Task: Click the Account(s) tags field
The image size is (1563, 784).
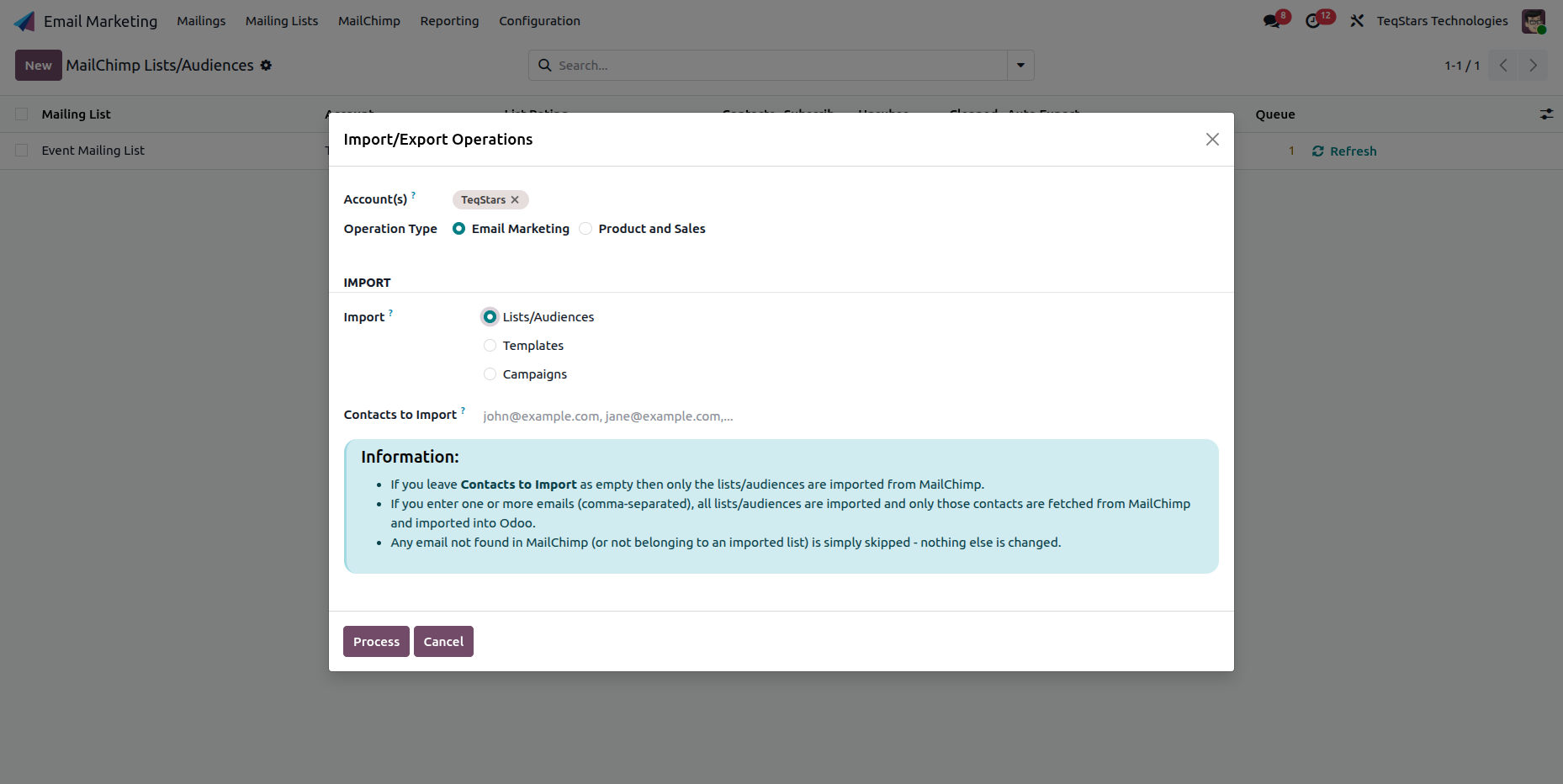Action: coord(834,200)
